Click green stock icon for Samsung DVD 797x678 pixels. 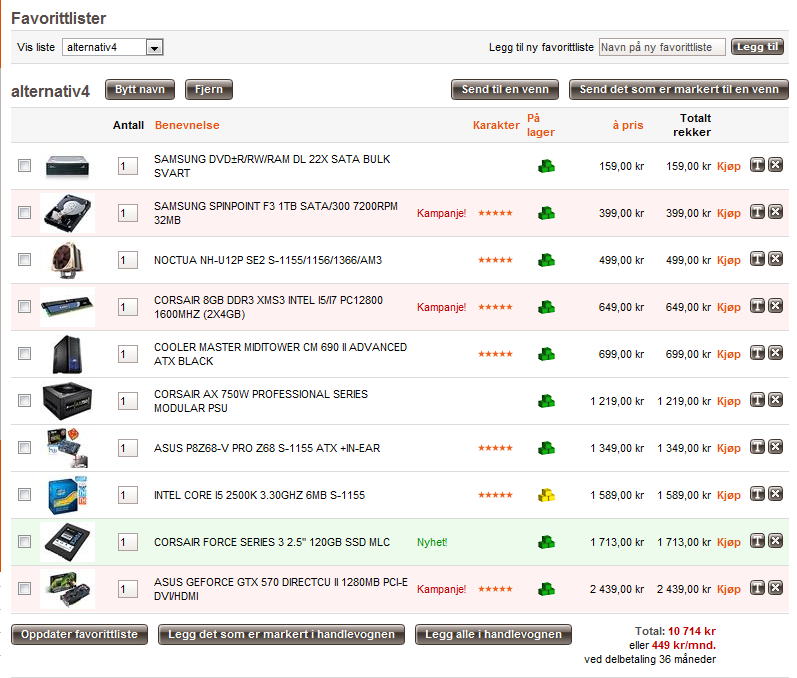coord(546,166)
